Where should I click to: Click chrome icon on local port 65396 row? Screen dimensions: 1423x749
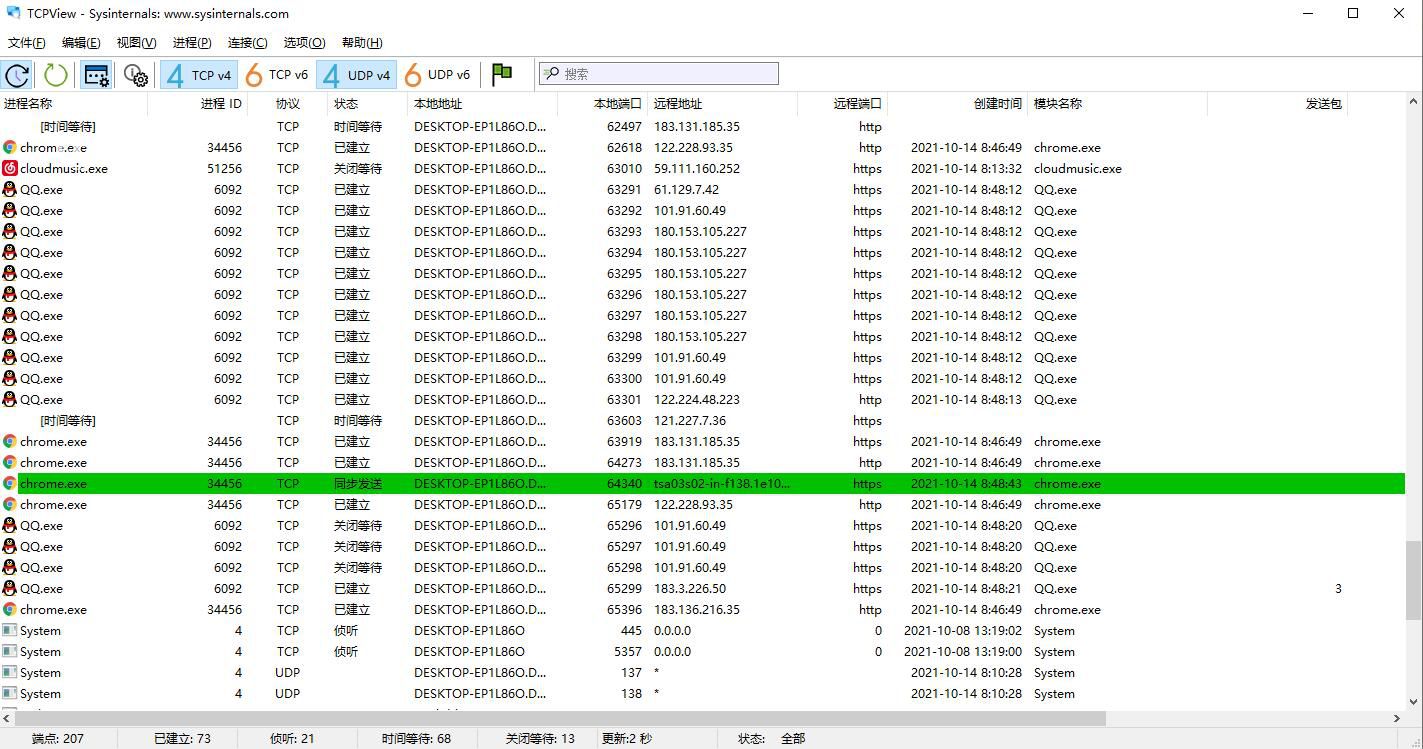[x=10, y=610]
